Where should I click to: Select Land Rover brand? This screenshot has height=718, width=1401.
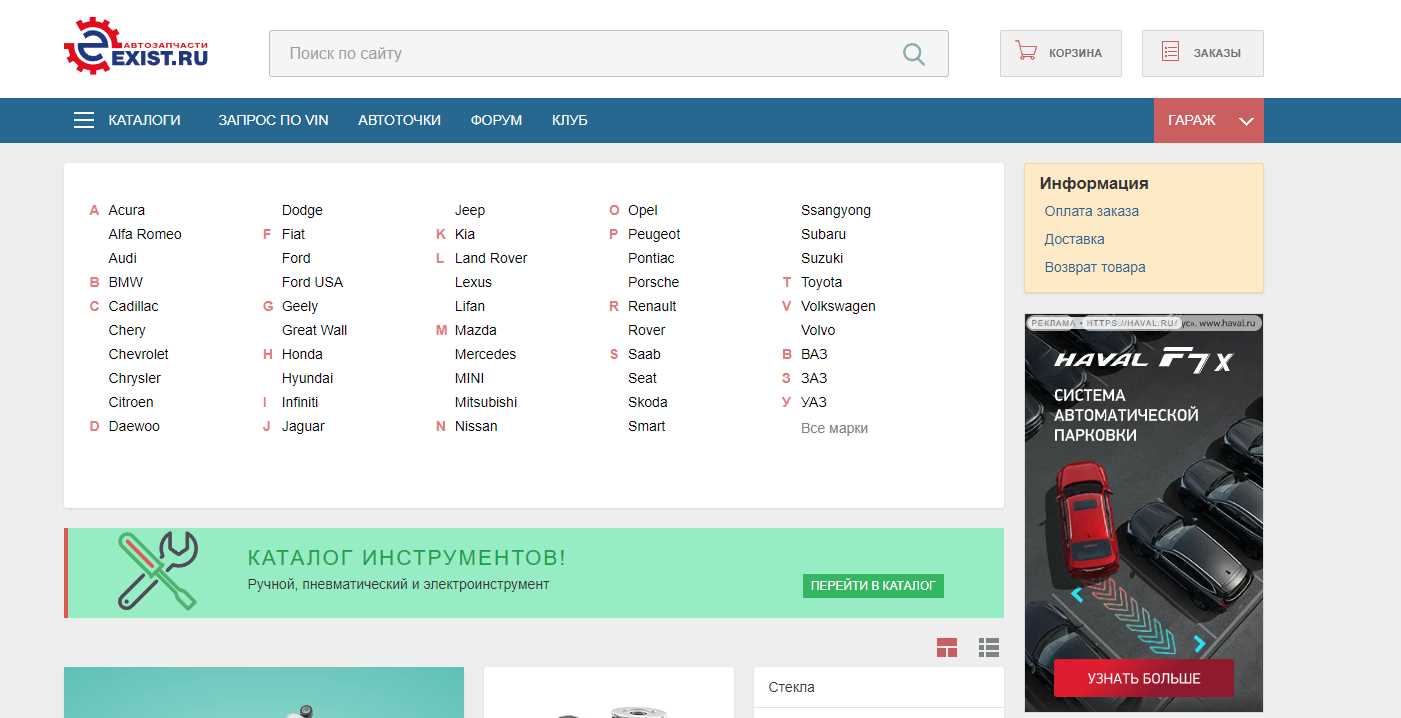(491, 258)
